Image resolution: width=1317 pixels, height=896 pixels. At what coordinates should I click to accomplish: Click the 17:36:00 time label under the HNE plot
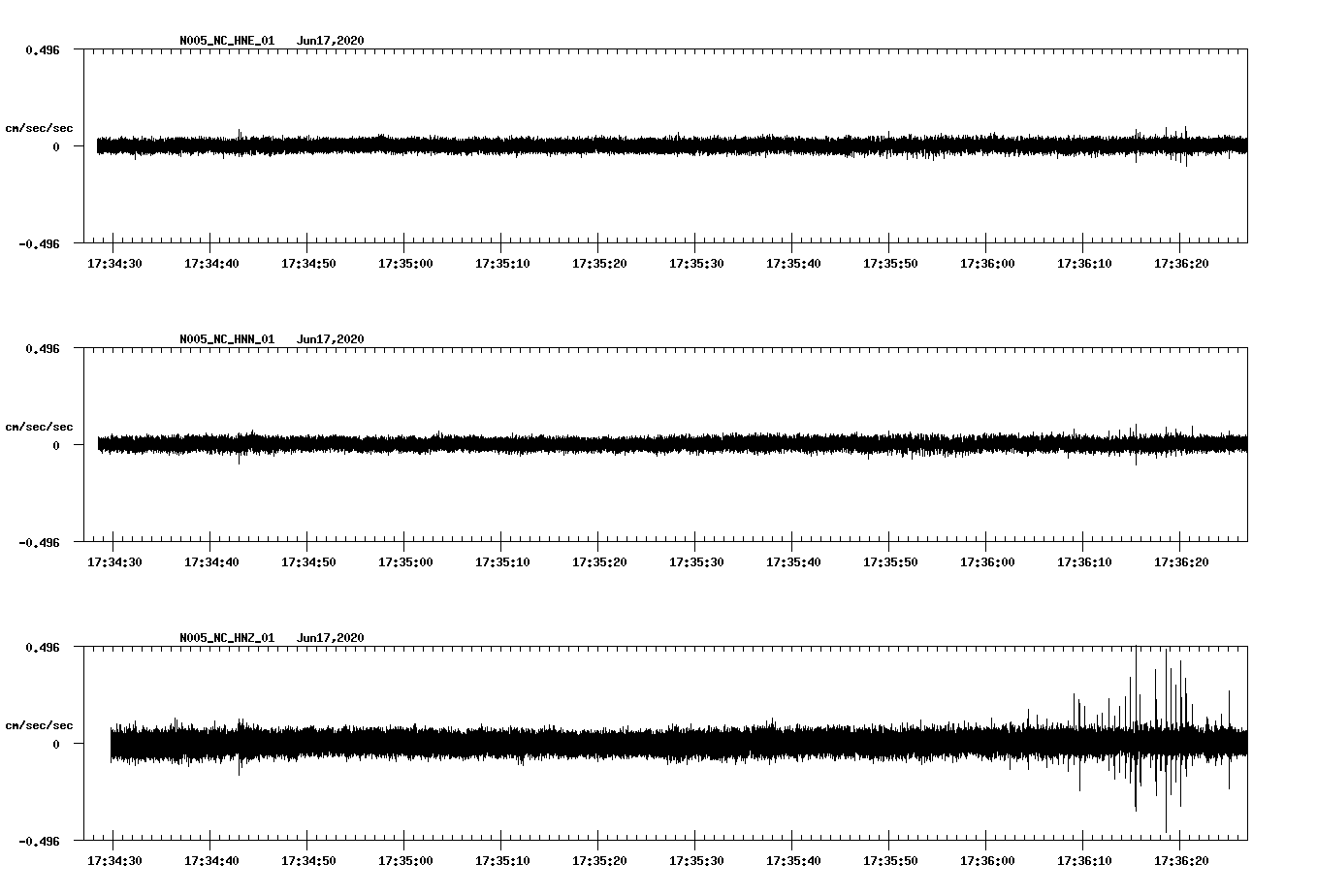pyautogui.click(x=987, y=263)
